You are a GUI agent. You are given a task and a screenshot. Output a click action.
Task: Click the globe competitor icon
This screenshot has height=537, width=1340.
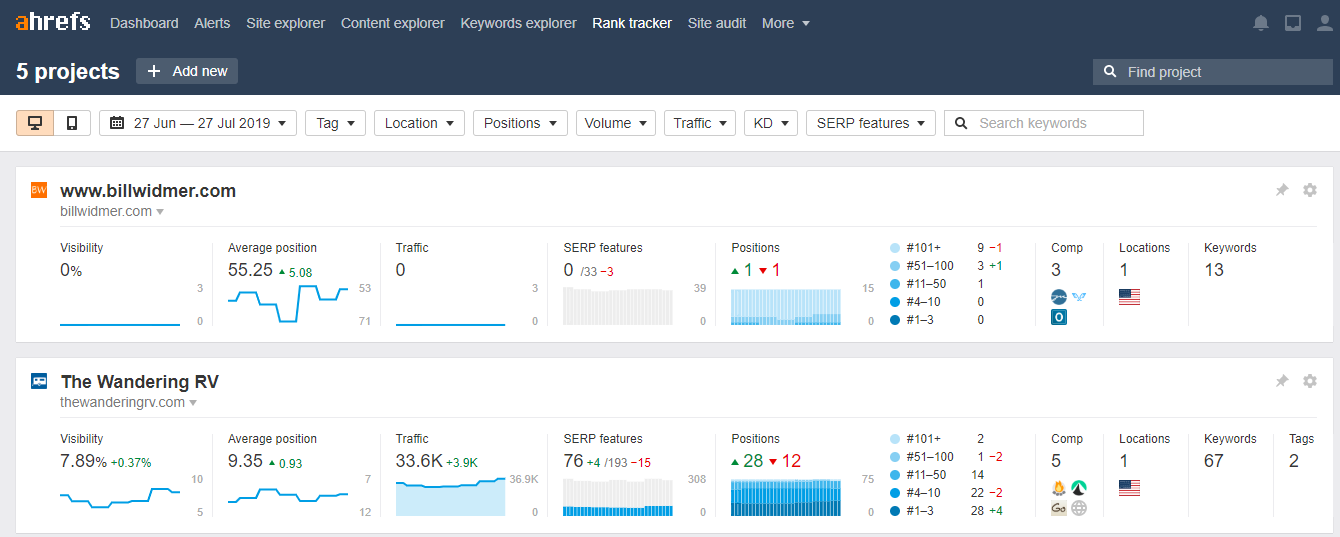point(1079,508)
